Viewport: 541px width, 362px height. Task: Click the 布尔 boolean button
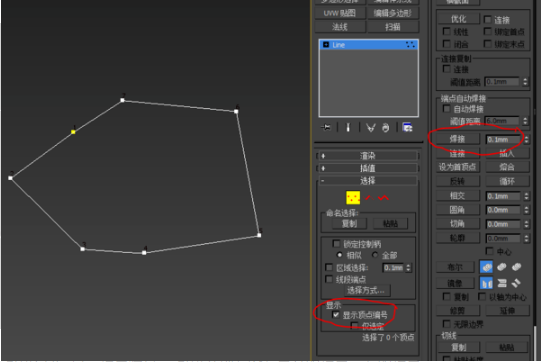[x=455, y=267]
